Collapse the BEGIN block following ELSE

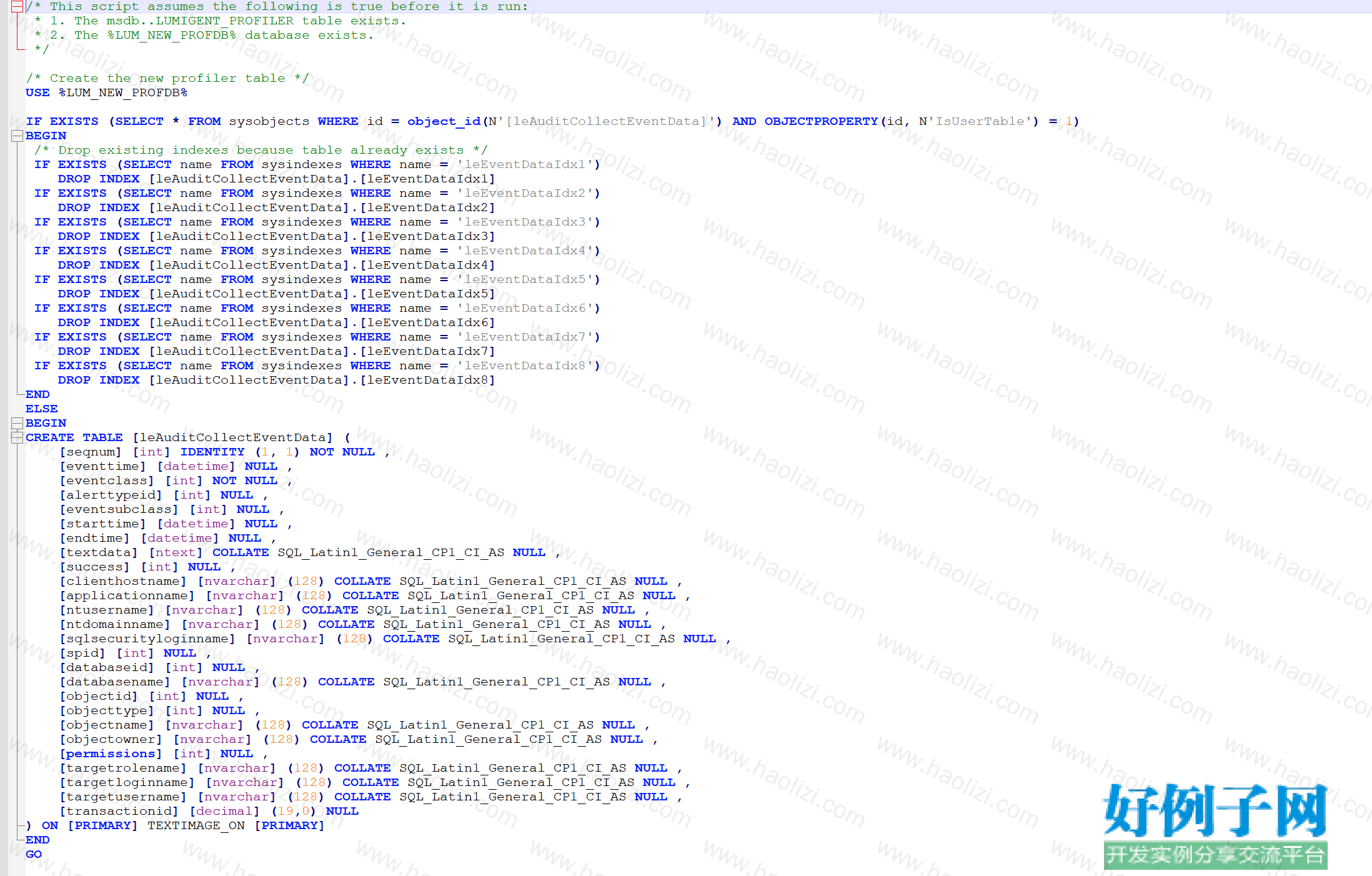tap(17, 423)
